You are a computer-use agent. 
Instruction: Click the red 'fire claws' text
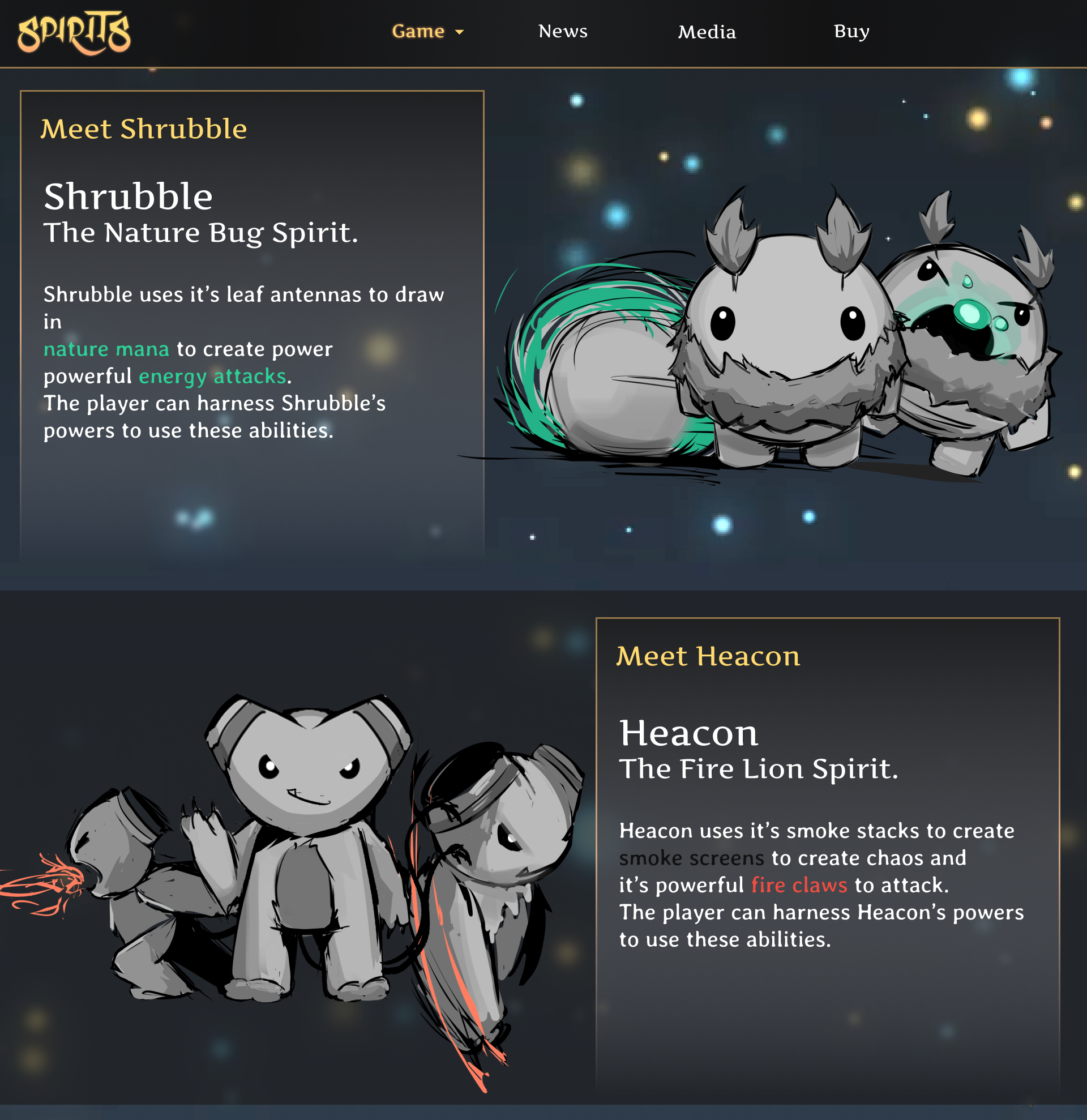coord(798,884)
